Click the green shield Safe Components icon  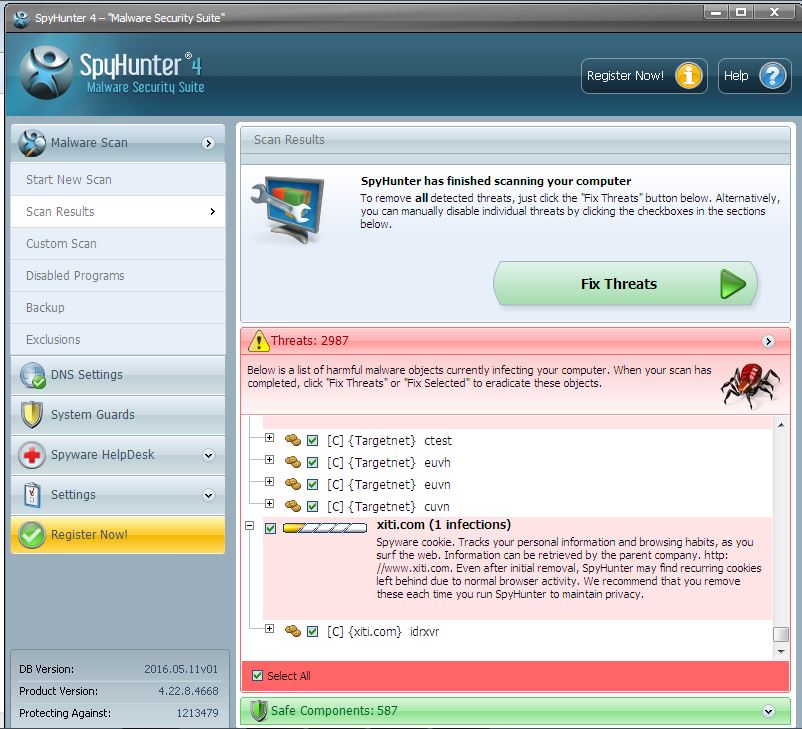point(259,711)
